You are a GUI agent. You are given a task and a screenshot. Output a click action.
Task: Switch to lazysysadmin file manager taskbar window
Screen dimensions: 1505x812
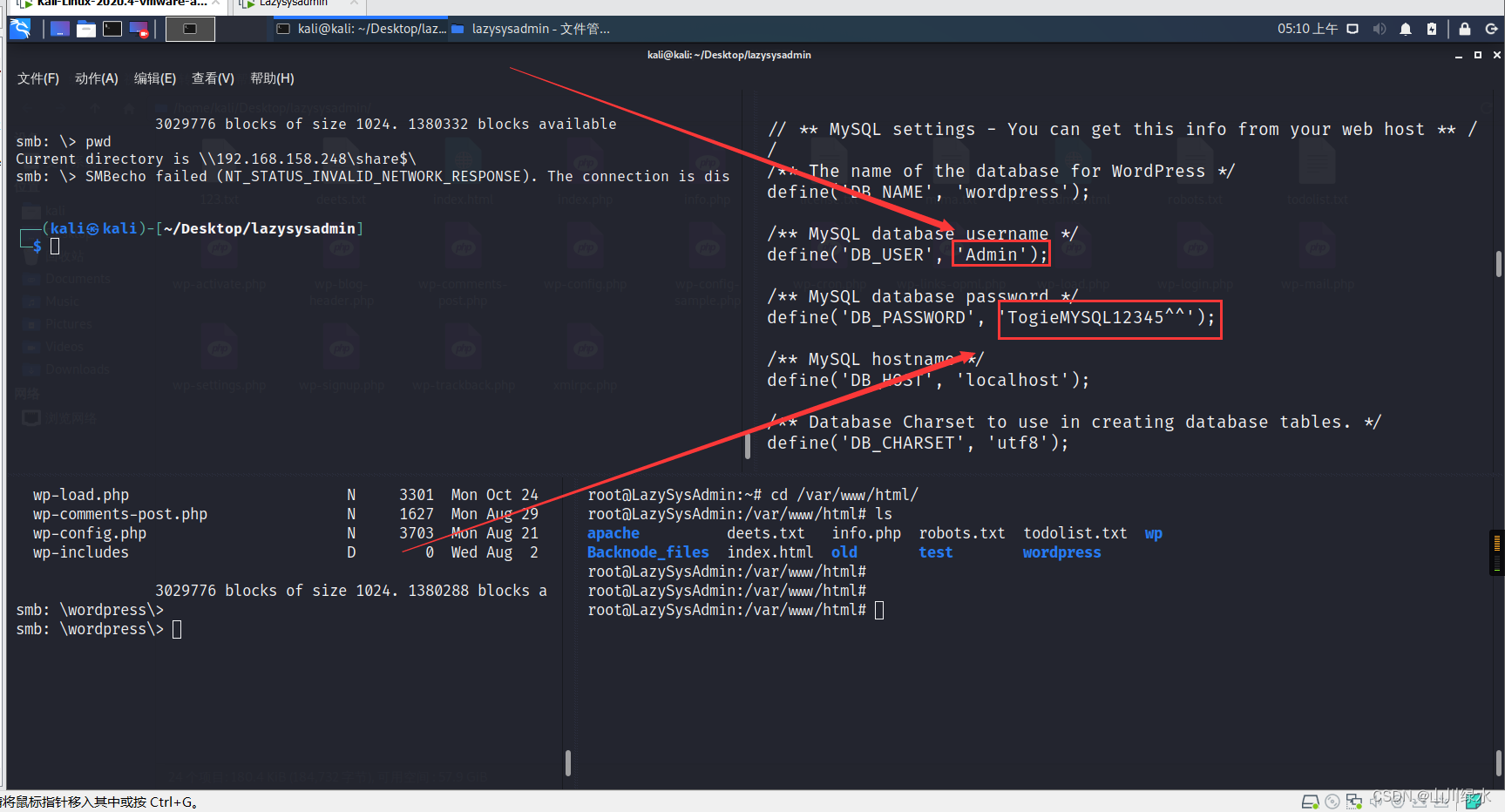point(531,29)
